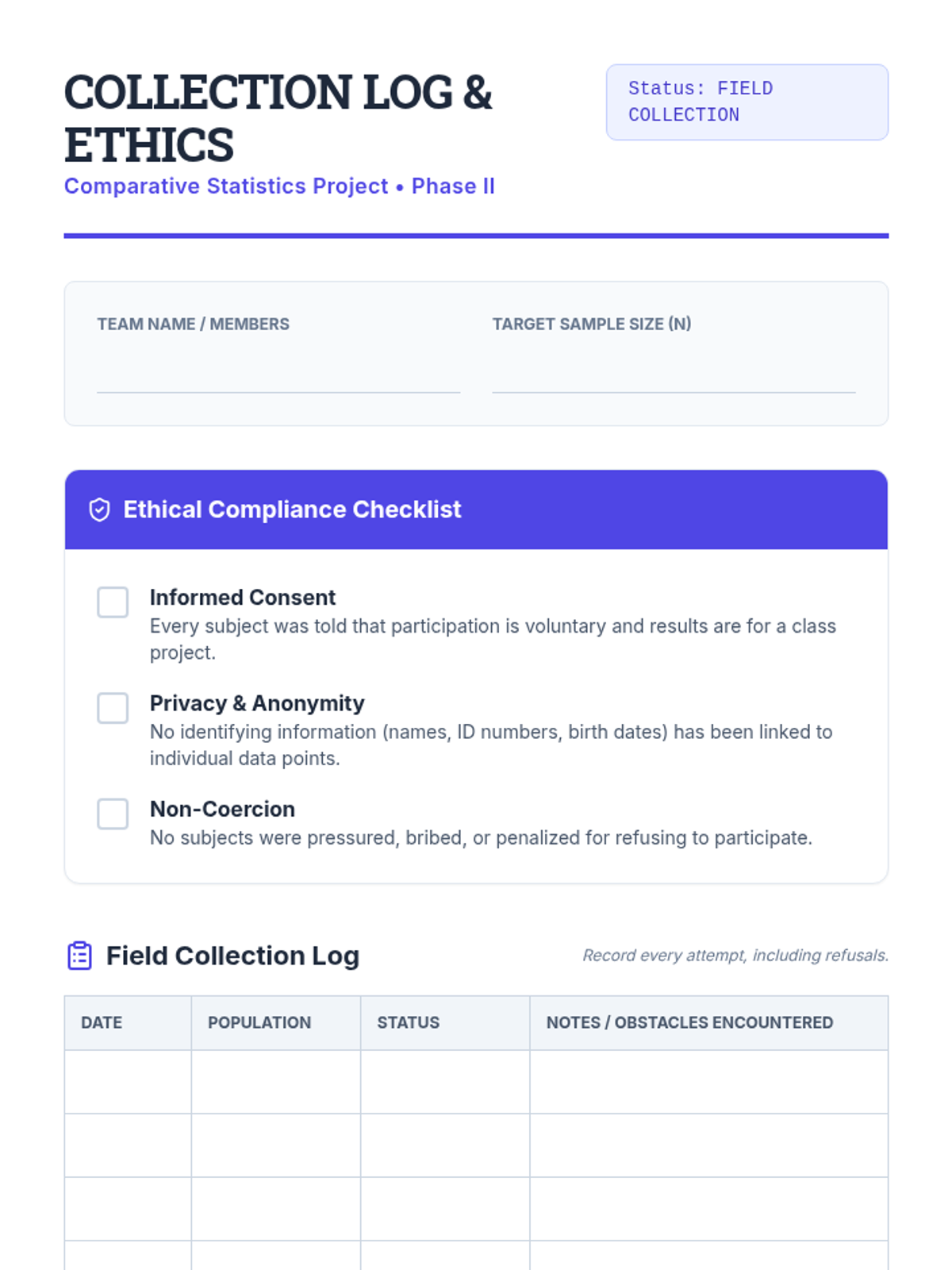Select the Notes / Obstacles Encountered header
Viewport: 952px width, 1270px height.
[689, 1022]
